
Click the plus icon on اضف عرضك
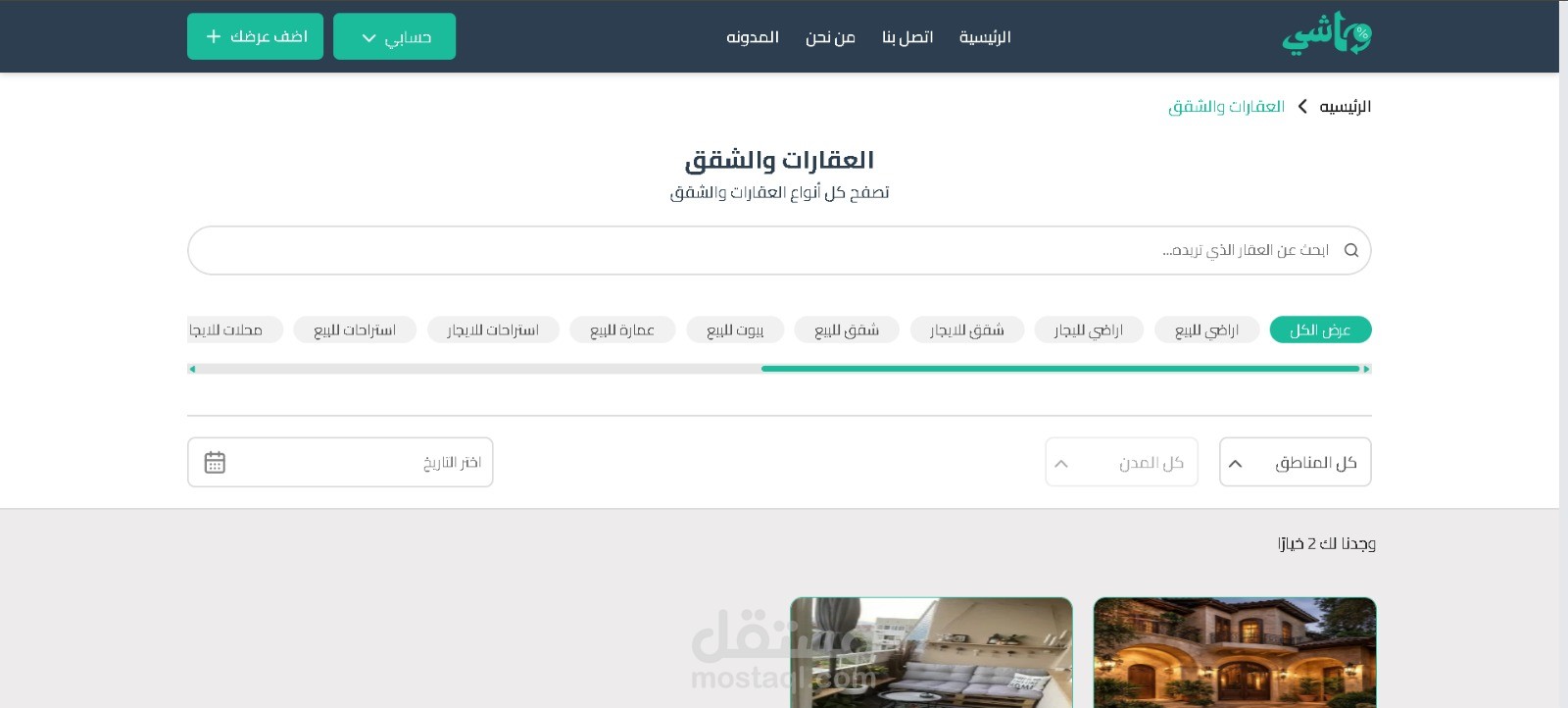pos(214,36)
